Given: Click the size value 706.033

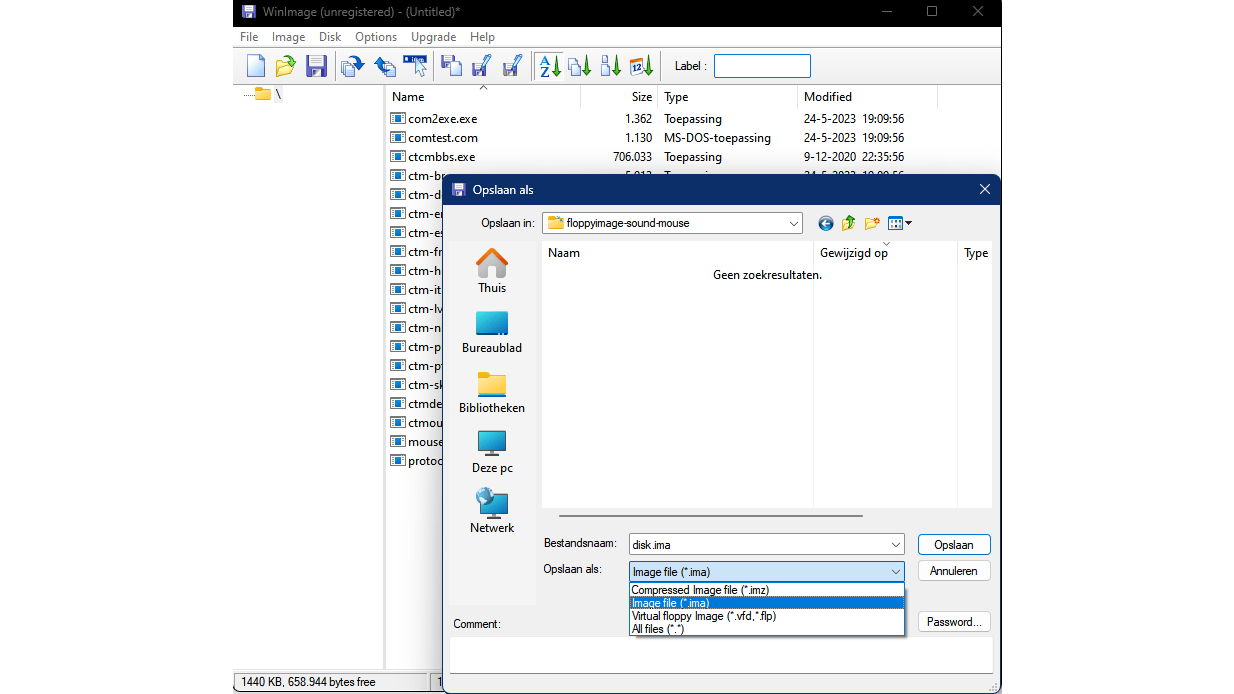Looking at the screenshot, I should pos(632,157).
